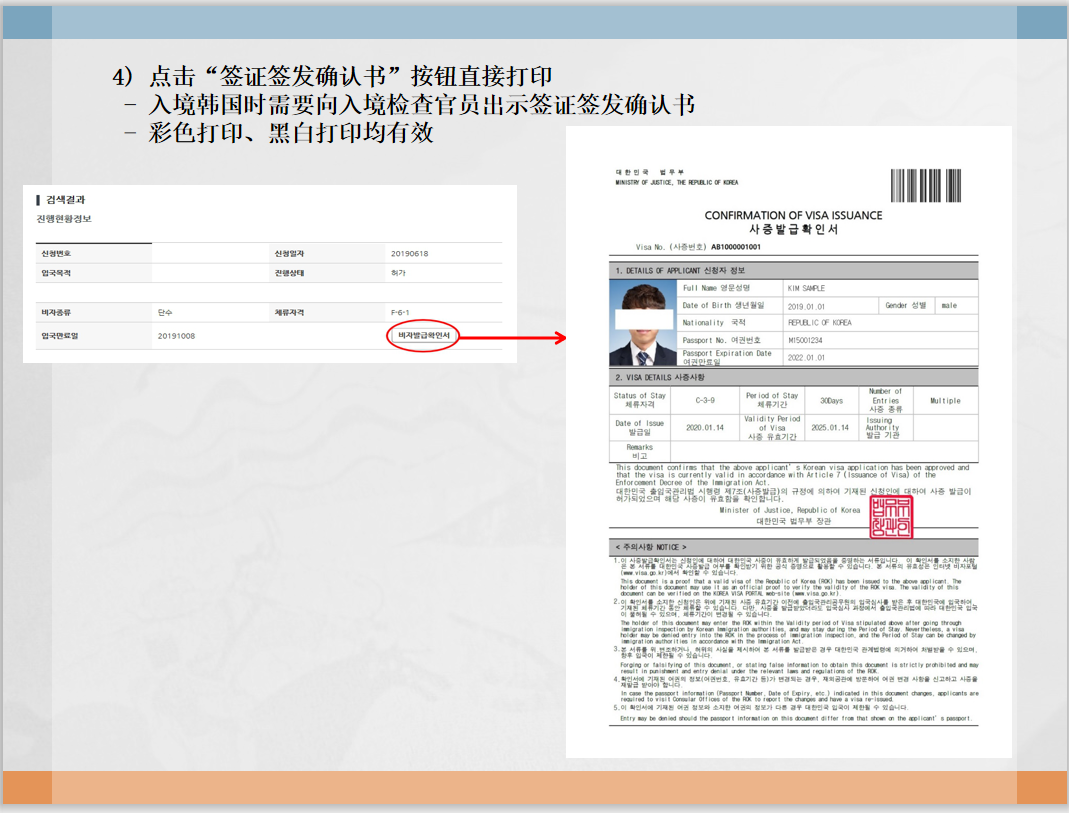Image resolution: width=1069 pixels, height=813 pixels.
Task: Click visa number AB1000001001
Action: [736, 247]
